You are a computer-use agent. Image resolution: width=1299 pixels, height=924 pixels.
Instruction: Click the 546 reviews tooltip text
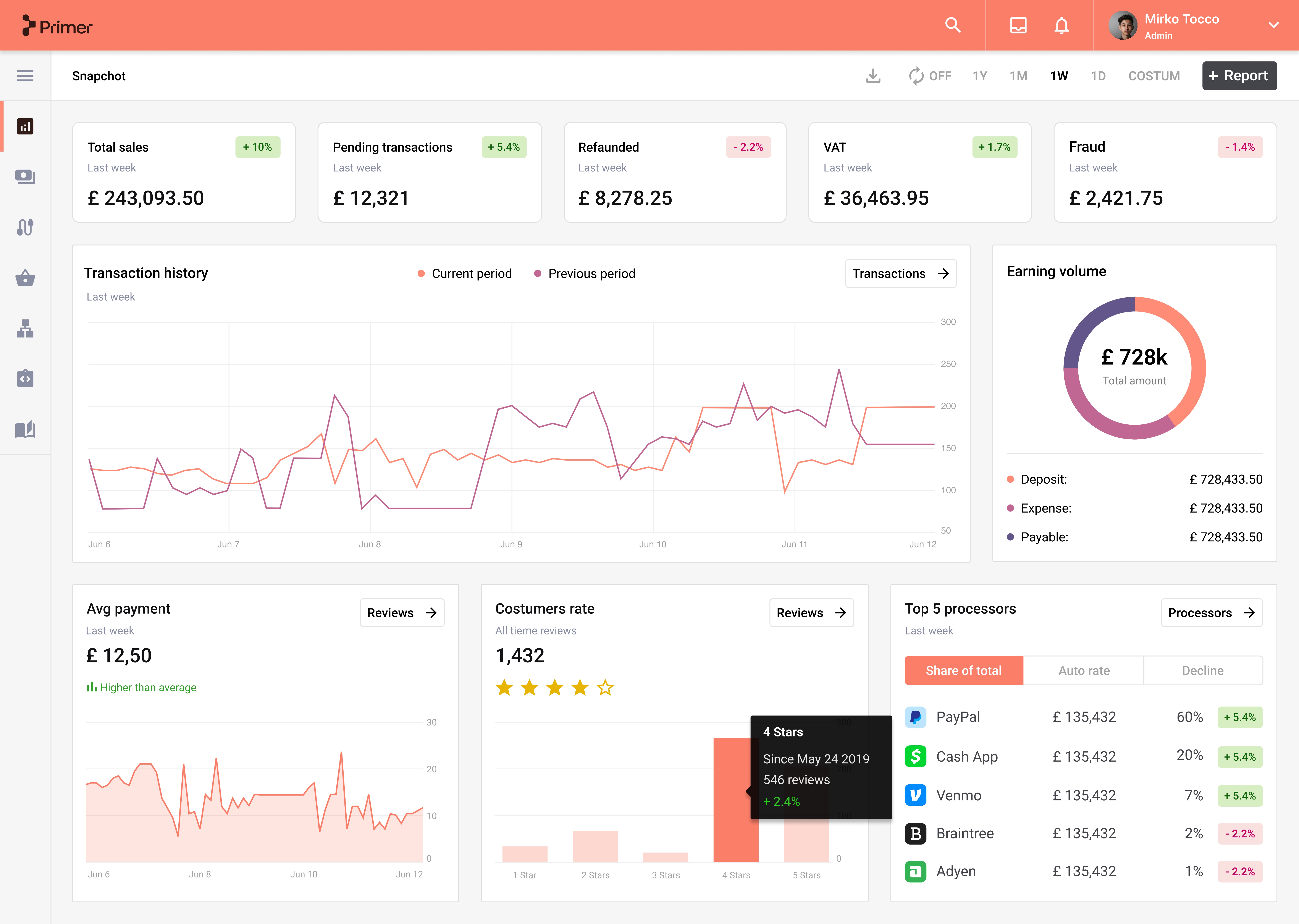point(796,780)
